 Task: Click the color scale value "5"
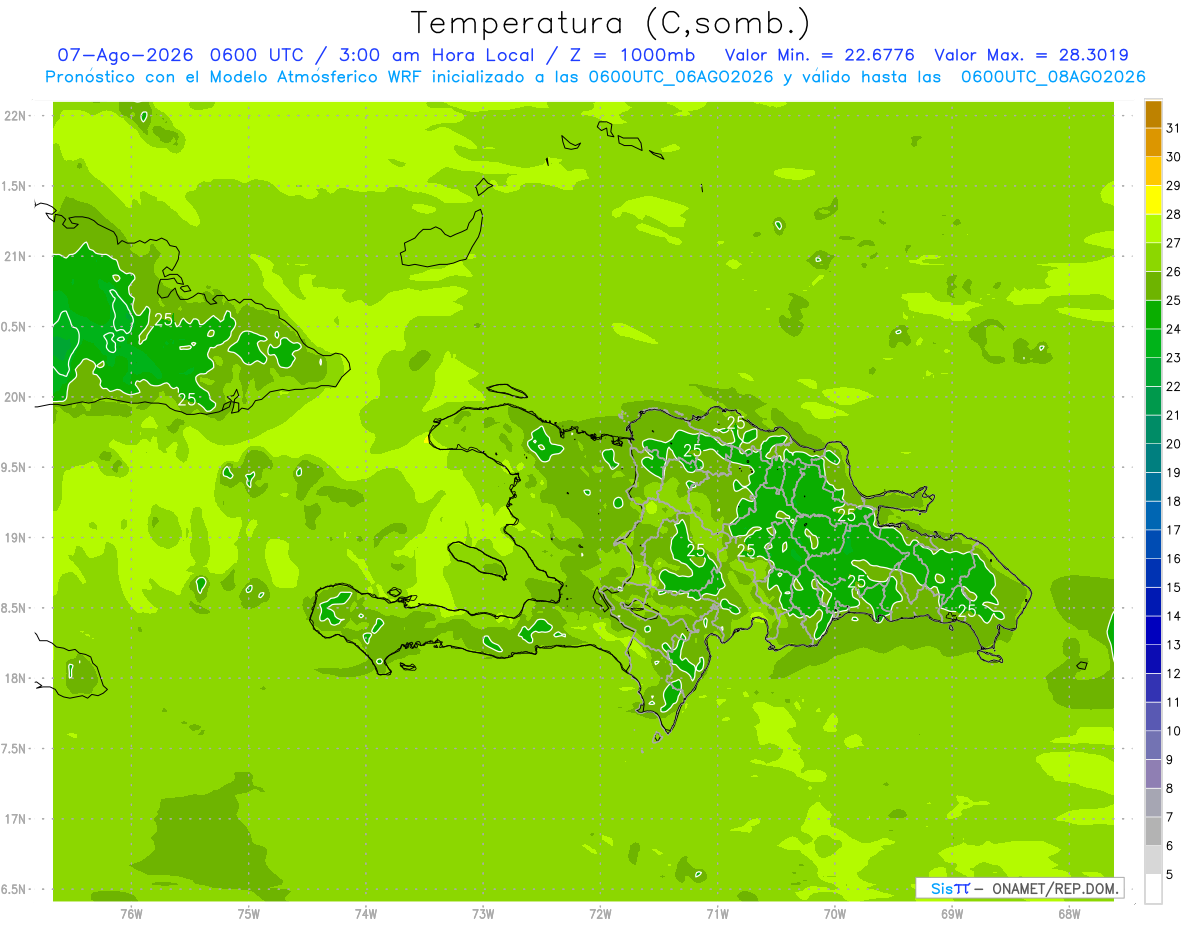click(1171, 875)
